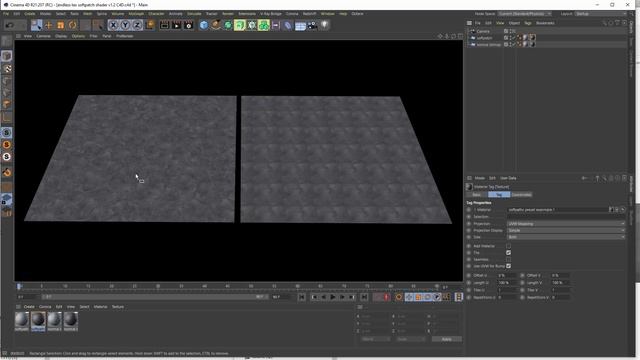Click the Offset U input field

click(x=506, y=276)
